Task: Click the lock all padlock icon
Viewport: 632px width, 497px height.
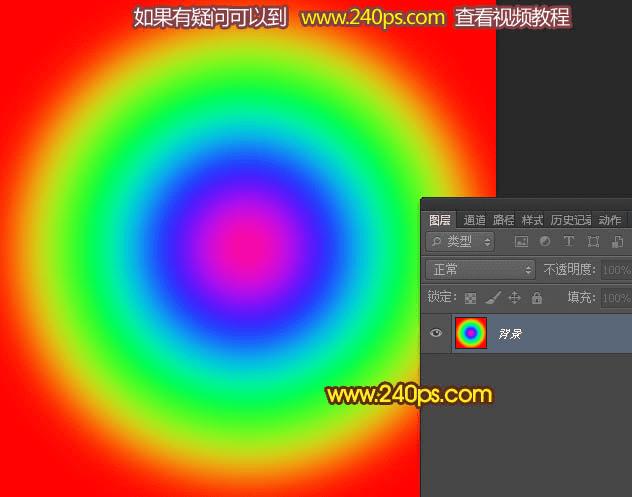Action: click(x=536, y=298)
